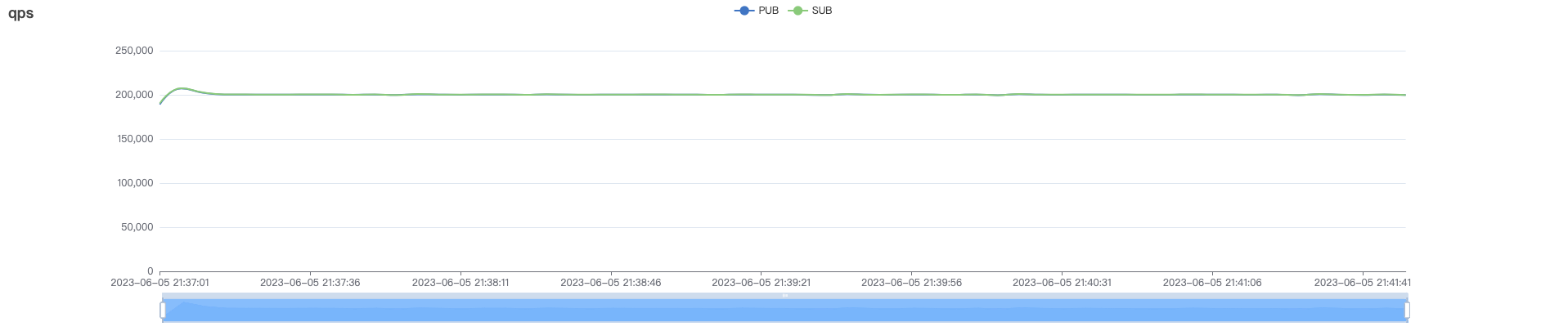
Task: Click the peak of the qps line near start
Action: pyautogui.click(x=181, y=88)
